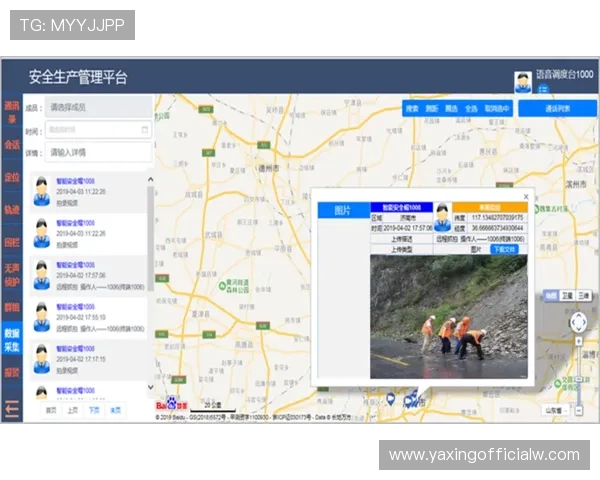This screenshot has width=600, height=480.
Task: Click the time picker input field
Action: [x=99, y=129]
